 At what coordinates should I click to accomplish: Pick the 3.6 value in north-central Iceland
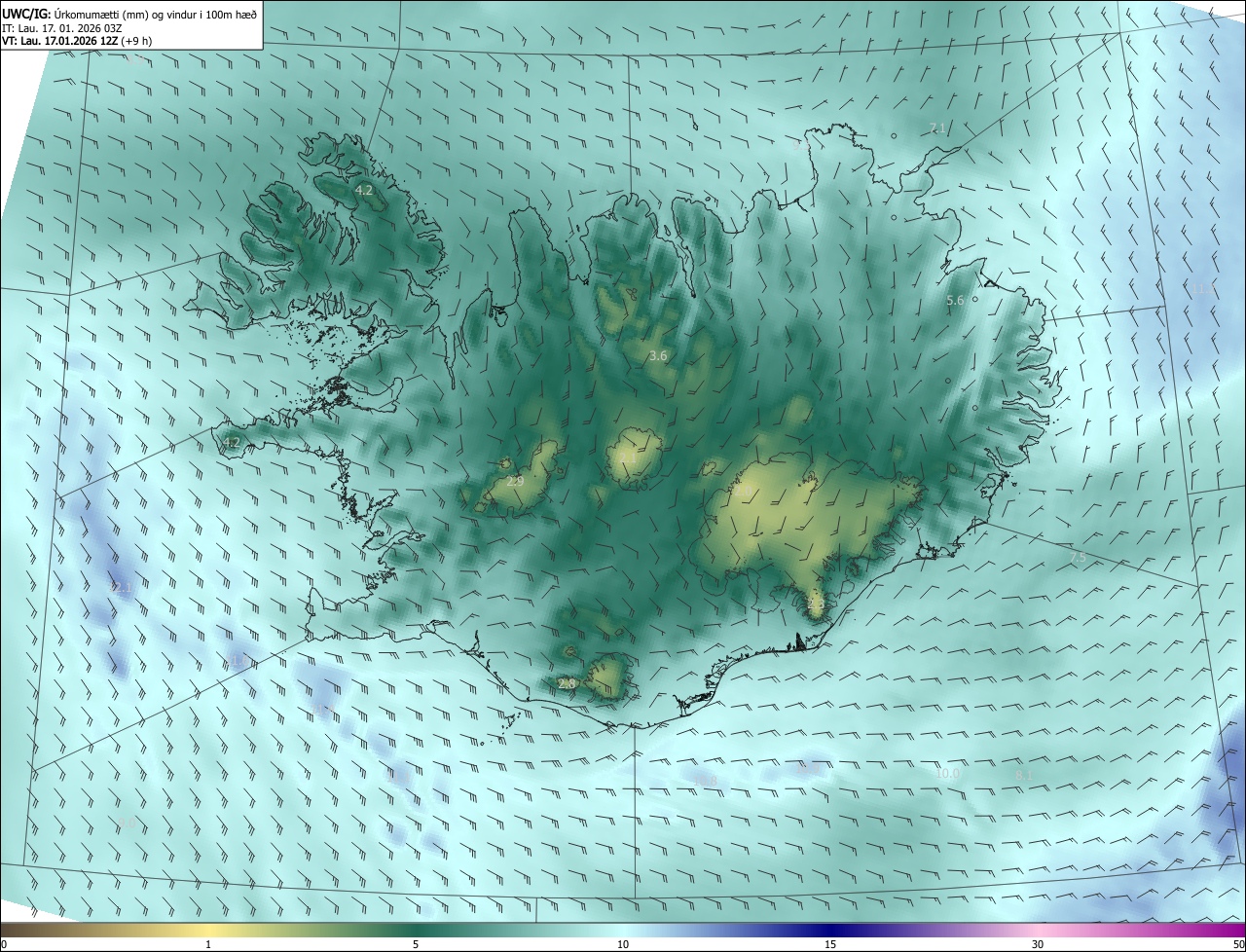point(658,356)
